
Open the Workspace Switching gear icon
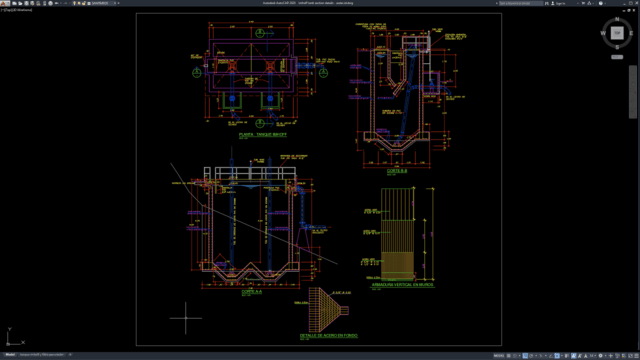600,356
